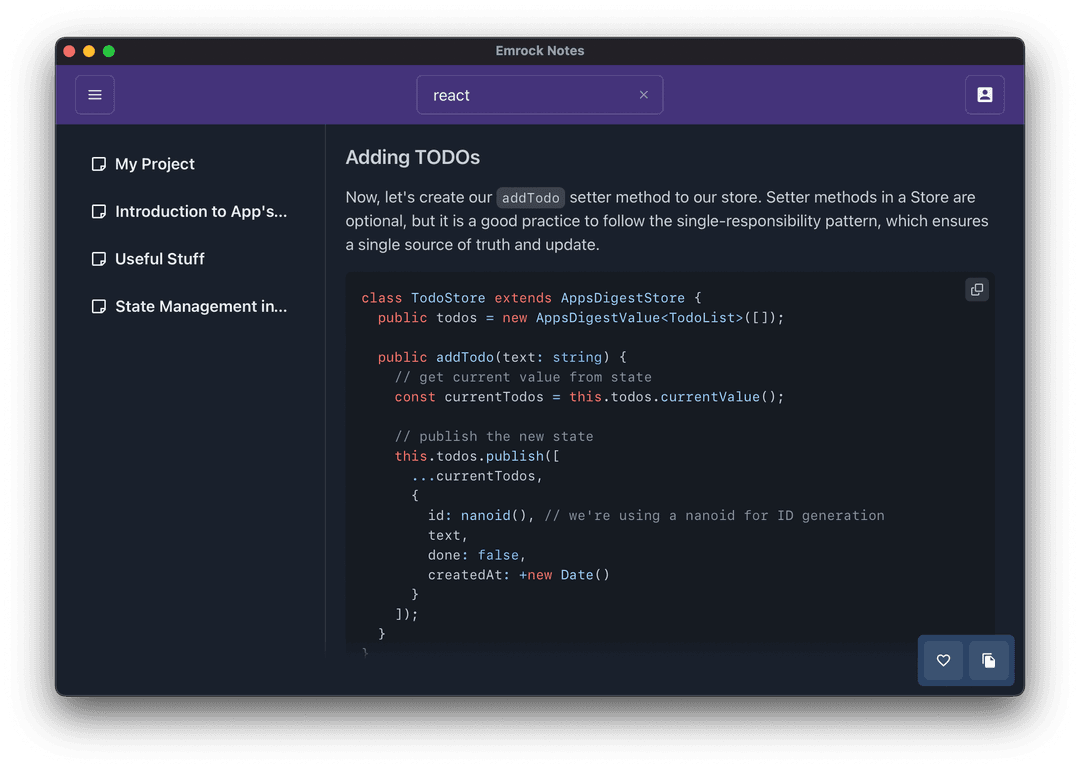
Task: Open the hamburger menu in the header
Action: coord(95,95)
